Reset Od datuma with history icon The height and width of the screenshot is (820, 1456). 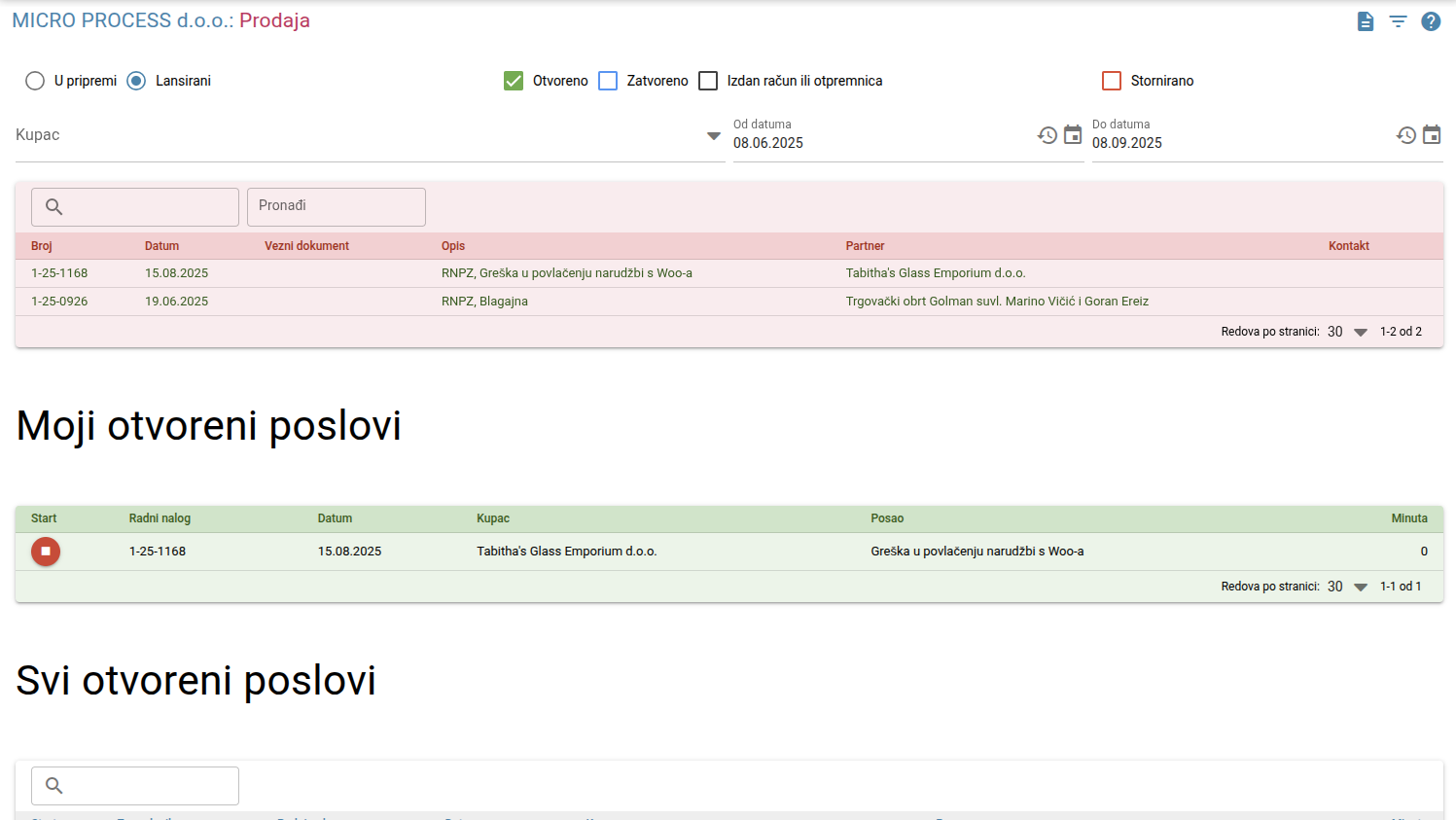click(1048, 135)
